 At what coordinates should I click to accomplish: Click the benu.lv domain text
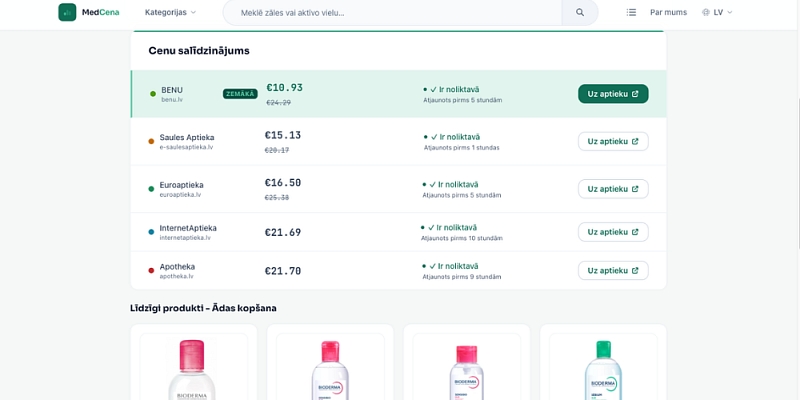coord(172,99)
